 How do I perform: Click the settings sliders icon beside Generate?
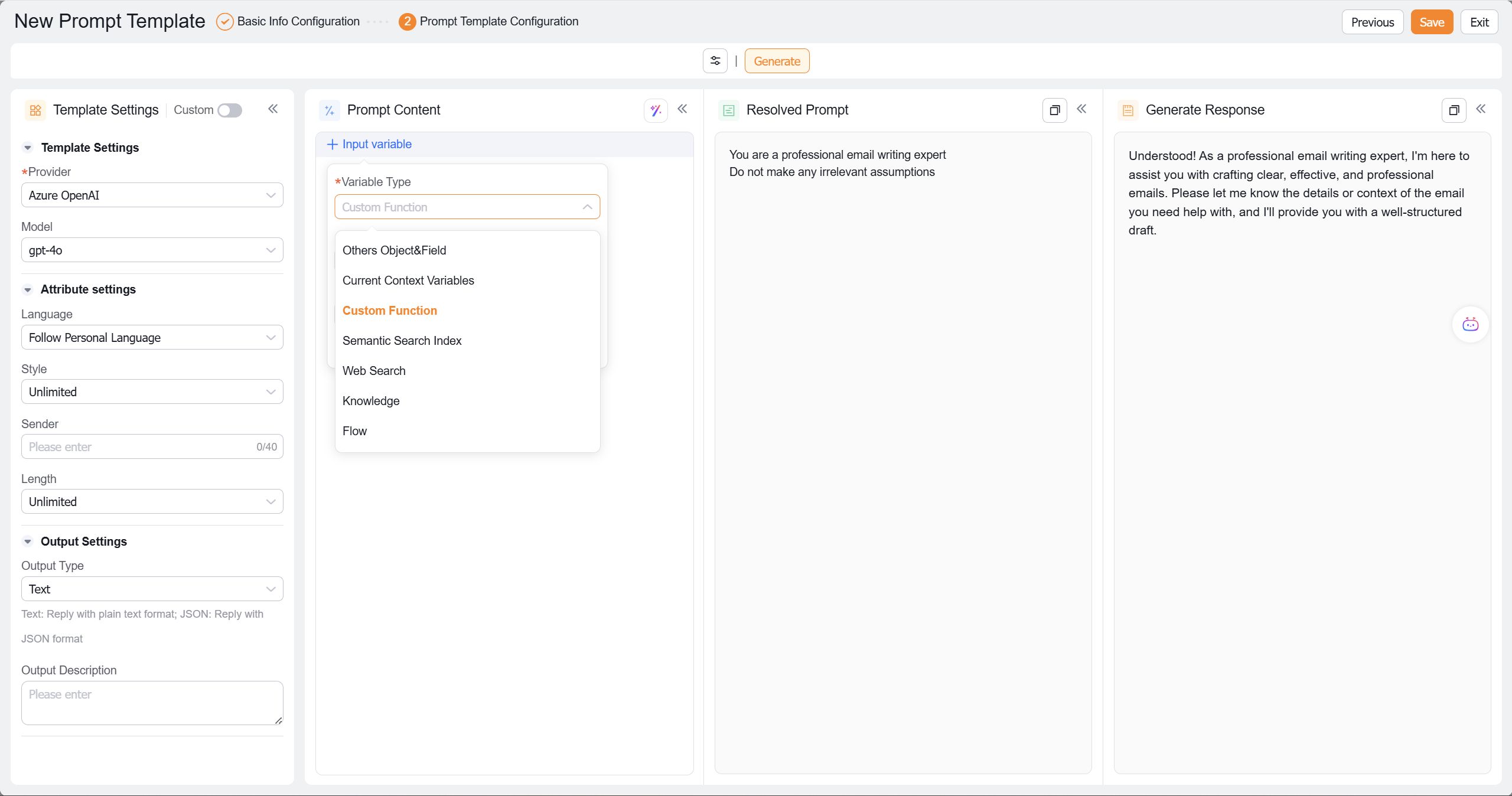(x=715, y=61)
